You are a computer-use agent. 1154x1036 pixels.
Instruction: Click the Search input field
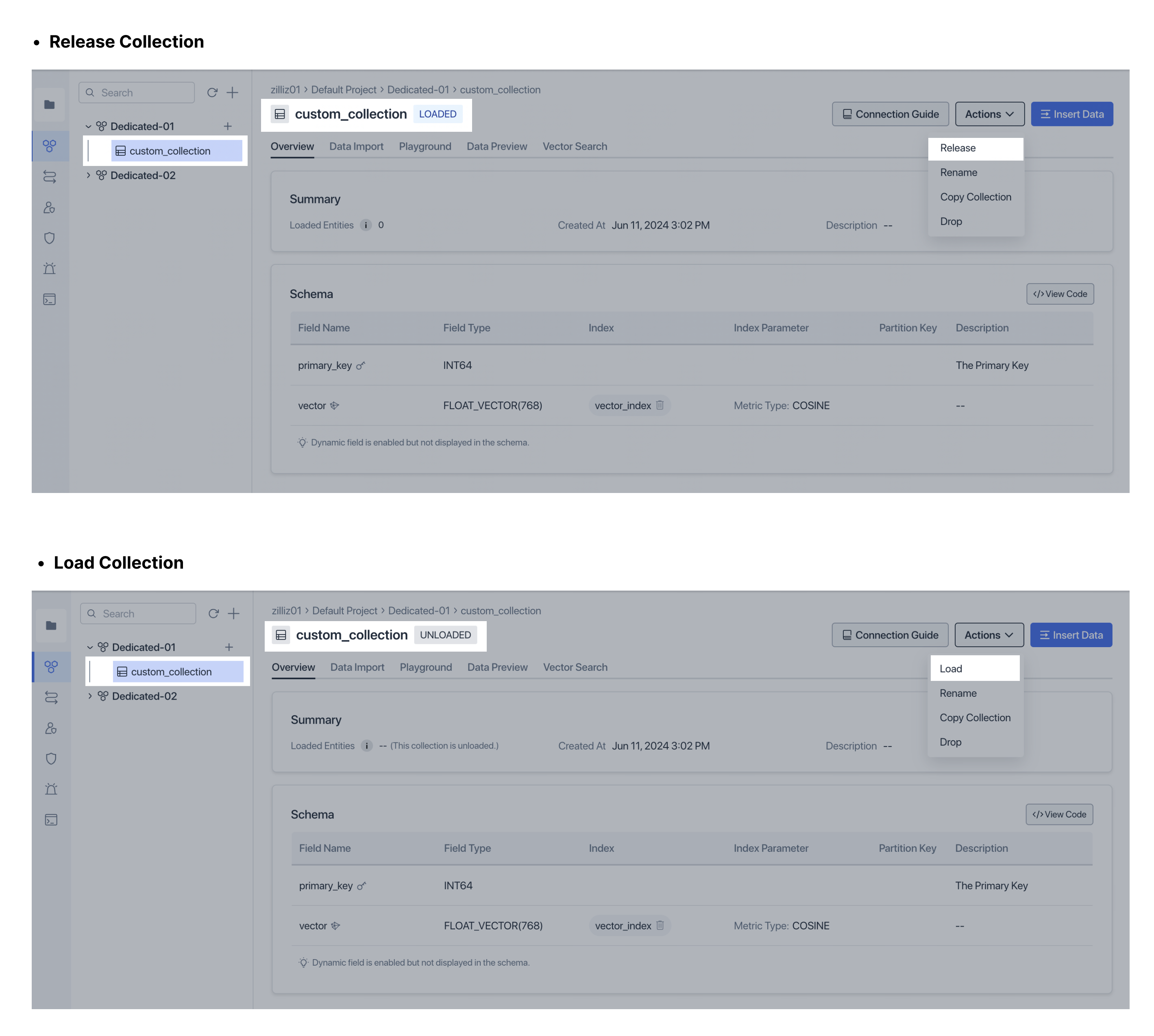click(138, 92)
